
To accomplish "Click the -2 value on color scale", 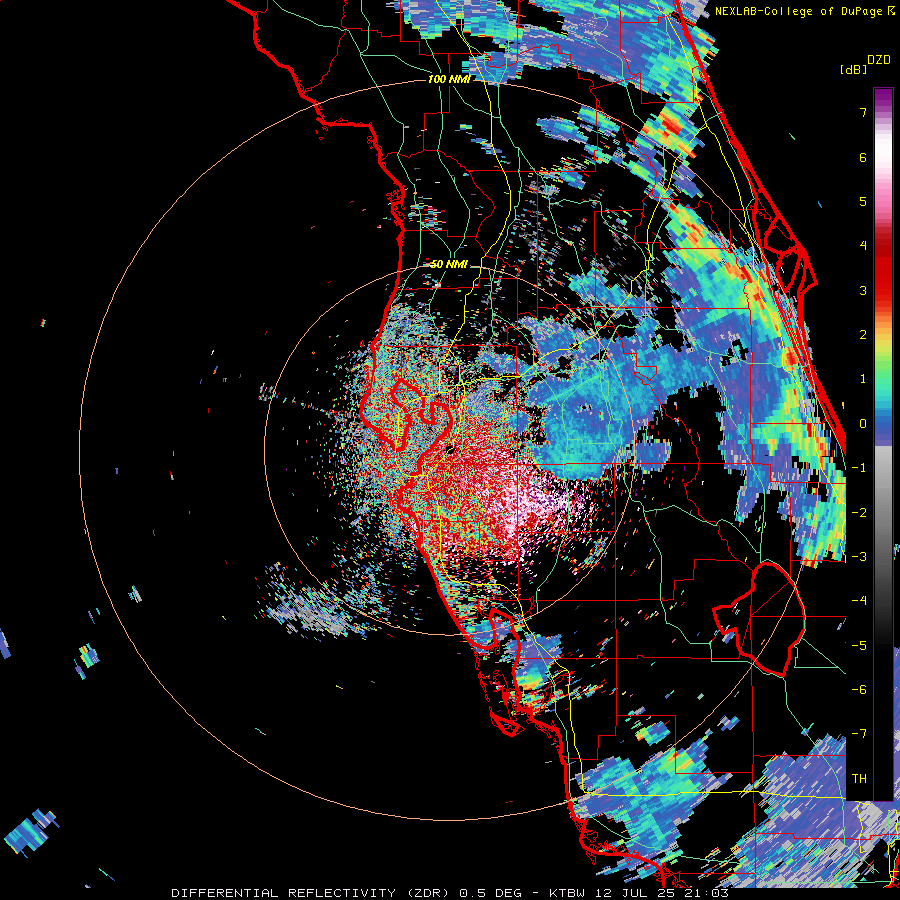I will pyautogui.click(x=859, y=513).
